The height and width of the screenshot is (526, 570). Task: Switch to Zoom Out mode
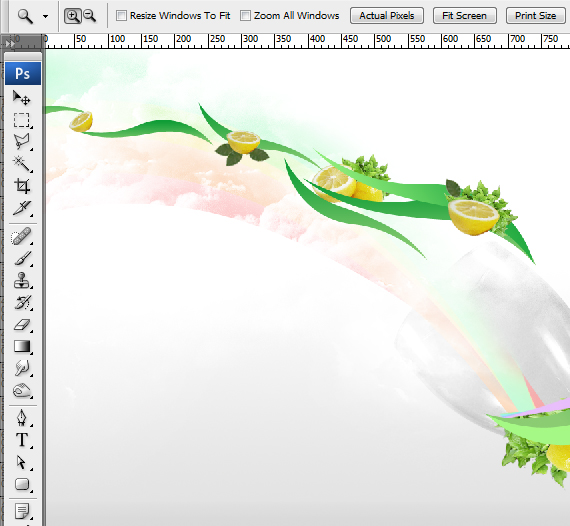89,16
